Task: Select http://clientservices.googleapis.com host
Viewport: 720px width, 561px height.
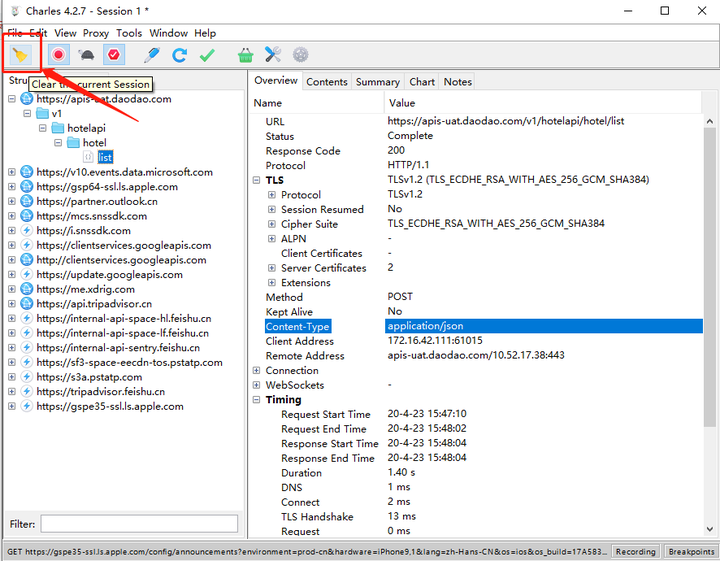Action: pos(121,260)
